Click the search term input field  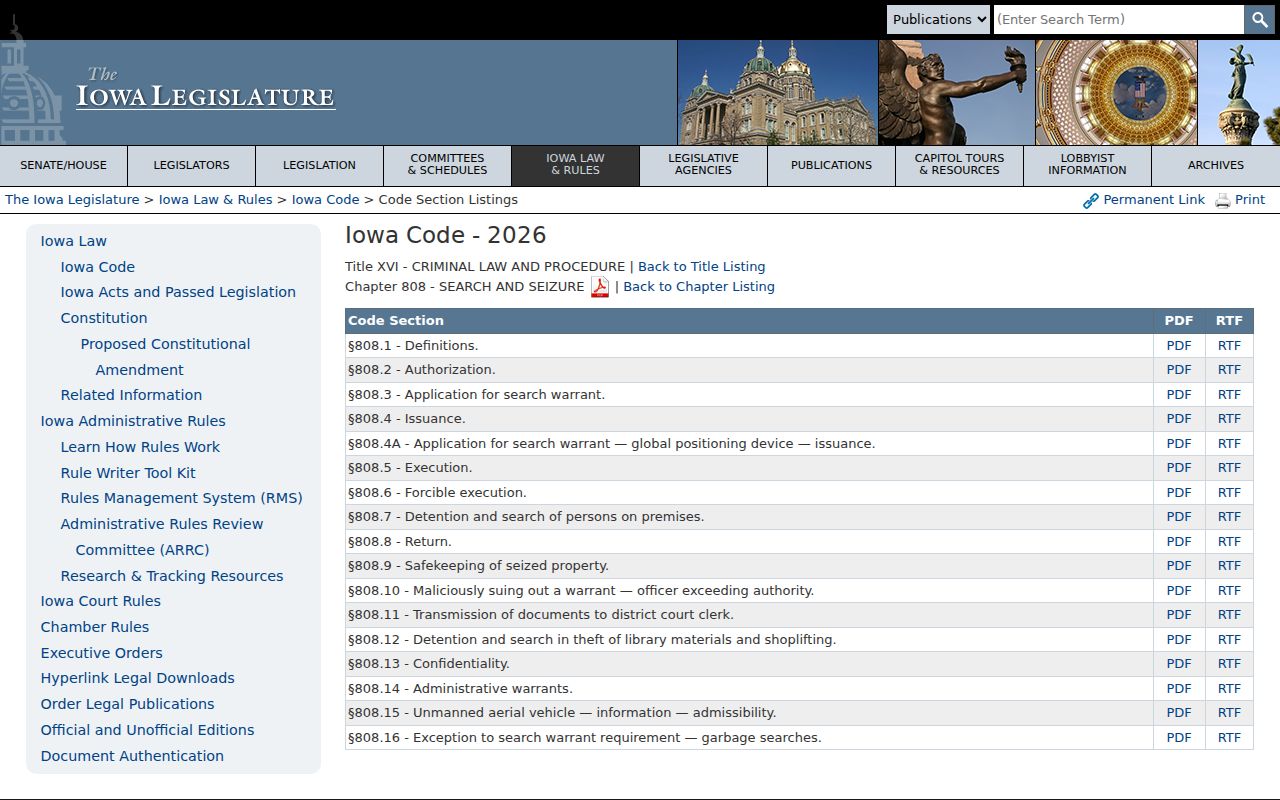(1119, 19)
